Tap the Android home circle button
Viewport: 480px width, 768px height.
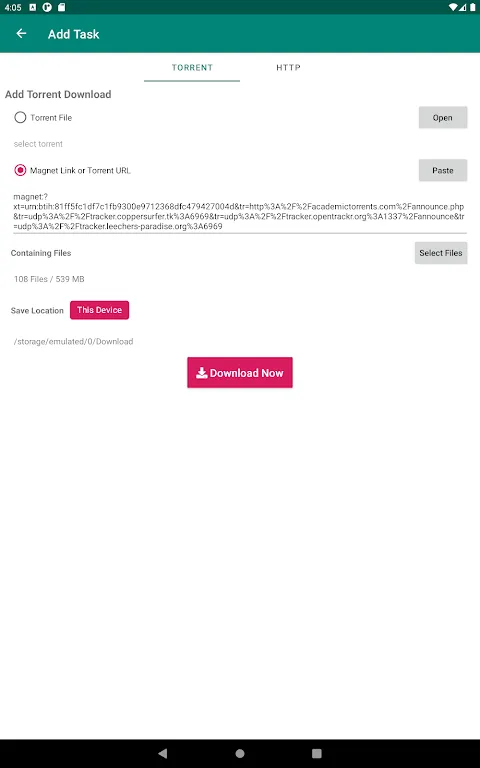[x=240, y=753]
